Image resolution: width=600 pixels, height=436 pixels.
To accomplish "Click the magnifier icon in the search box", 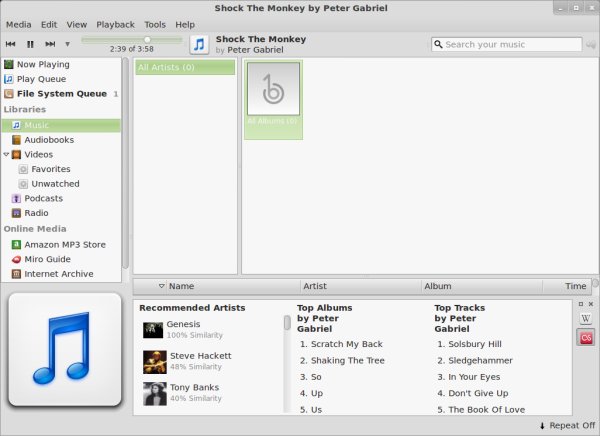I will click(x=439, y=44).
